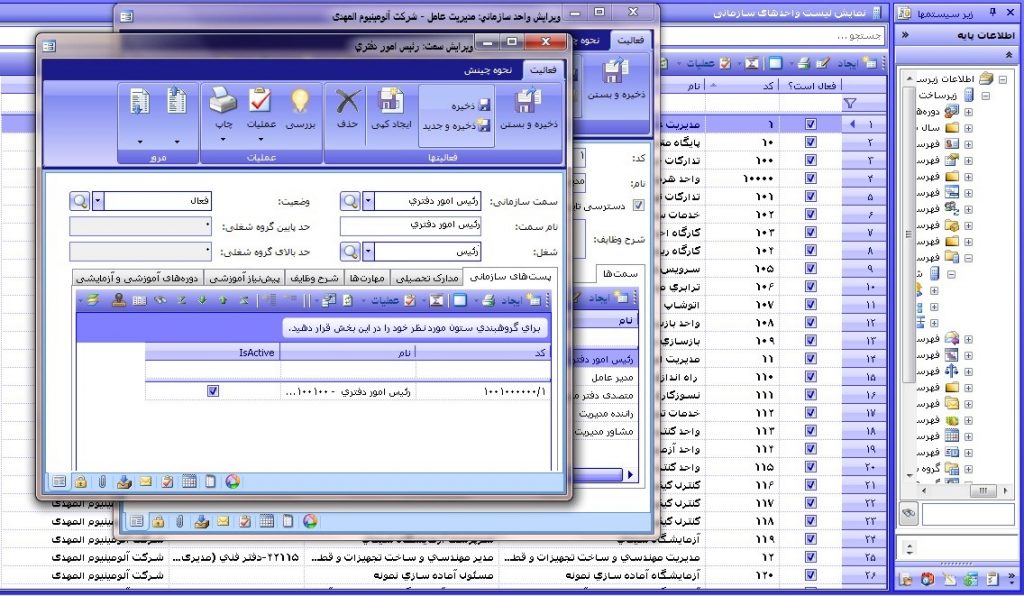Click the magnifier lookup beside سمت سازمانی field
Viewport: 1024px width, 596px height.
(x=350, y=201)
